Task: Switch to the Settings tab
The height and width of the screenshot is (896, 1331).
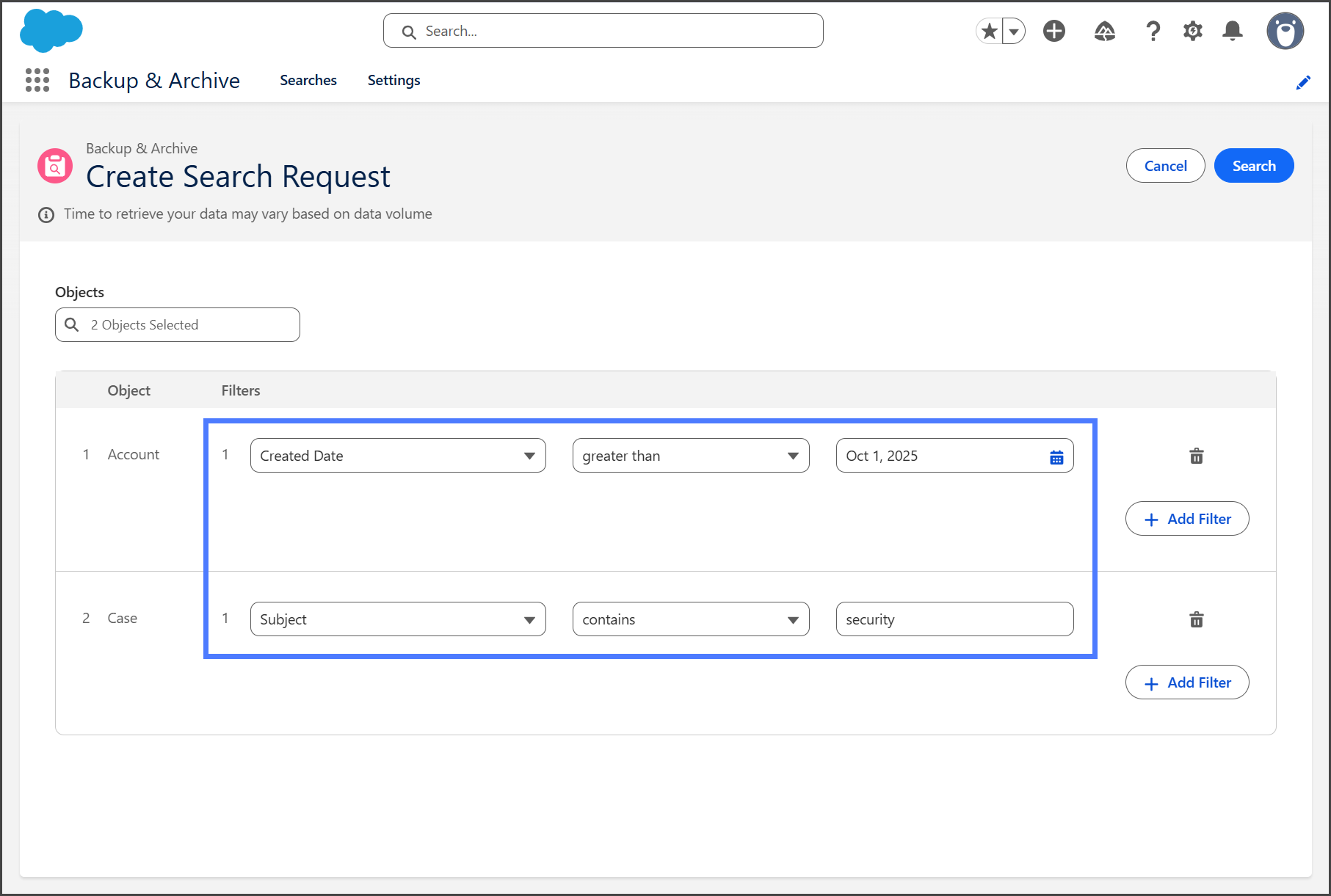Action: (x=394, y=80)
